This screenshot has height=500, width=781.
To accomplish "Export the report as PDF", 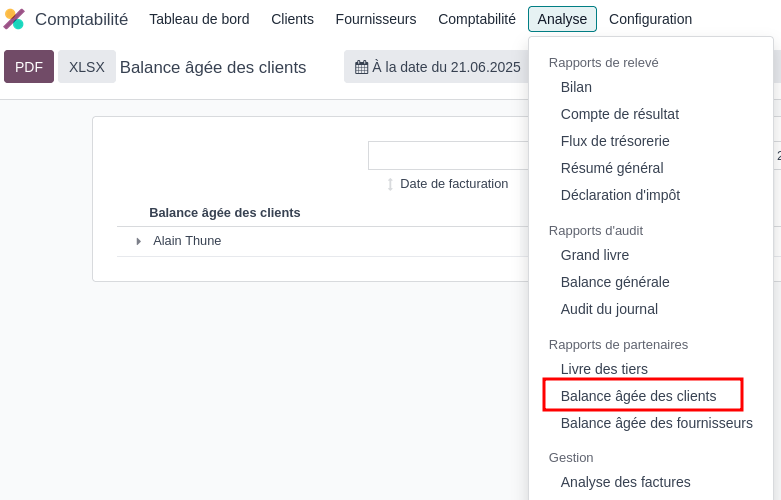I will (x=29, y=67).
